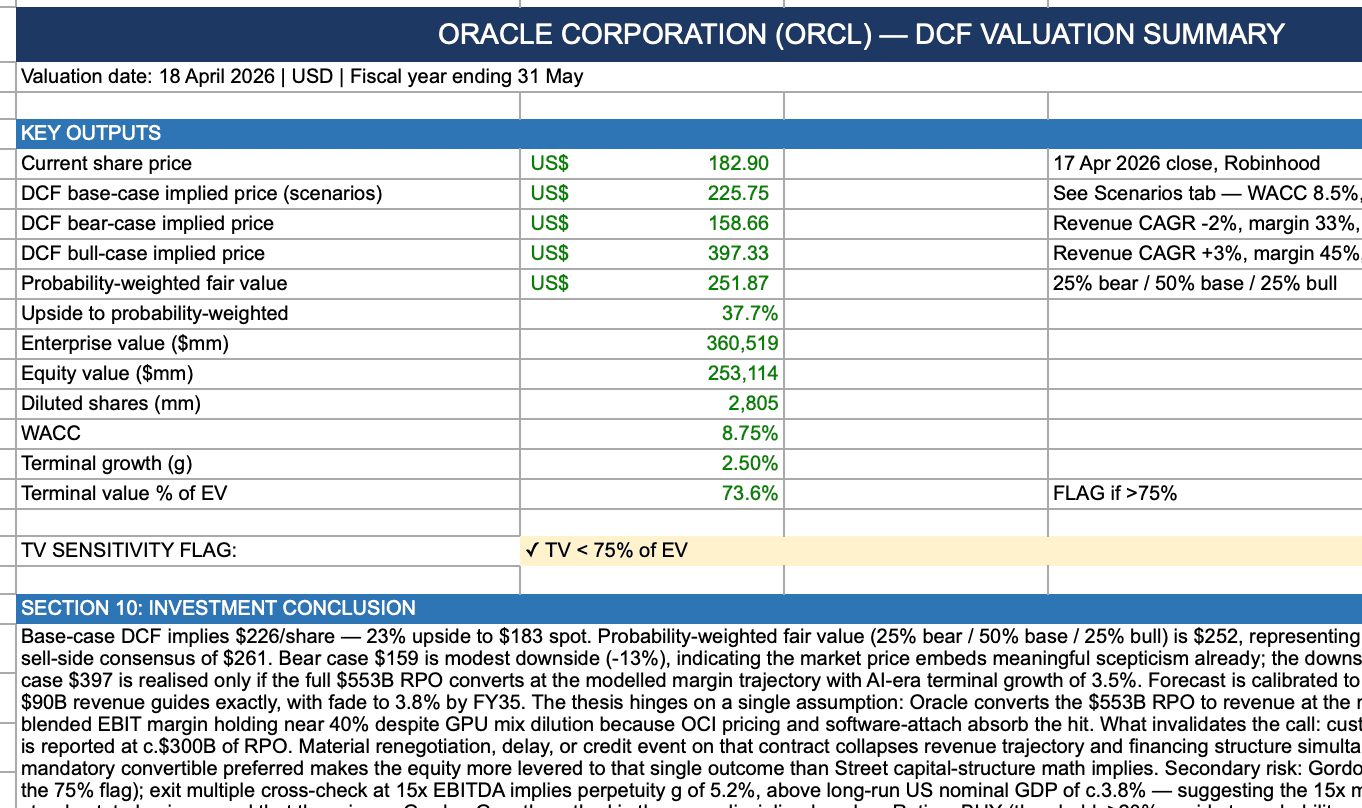Screen dimensions: 1362x808
Task: Click the 'TV SENSITIVITY FLAG:' label
Action: [129, 549]
